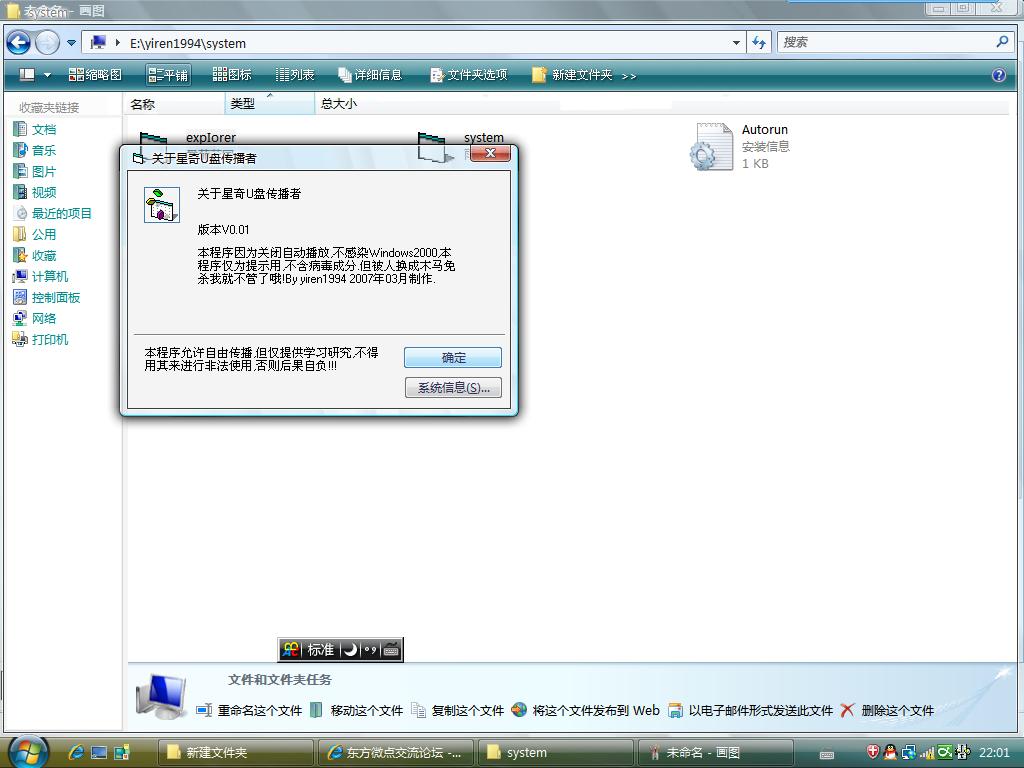This screenshot has width=1024, height=768.
Task: Click 将这个文件发布到 Web
Action: click(x=585, y=711)
